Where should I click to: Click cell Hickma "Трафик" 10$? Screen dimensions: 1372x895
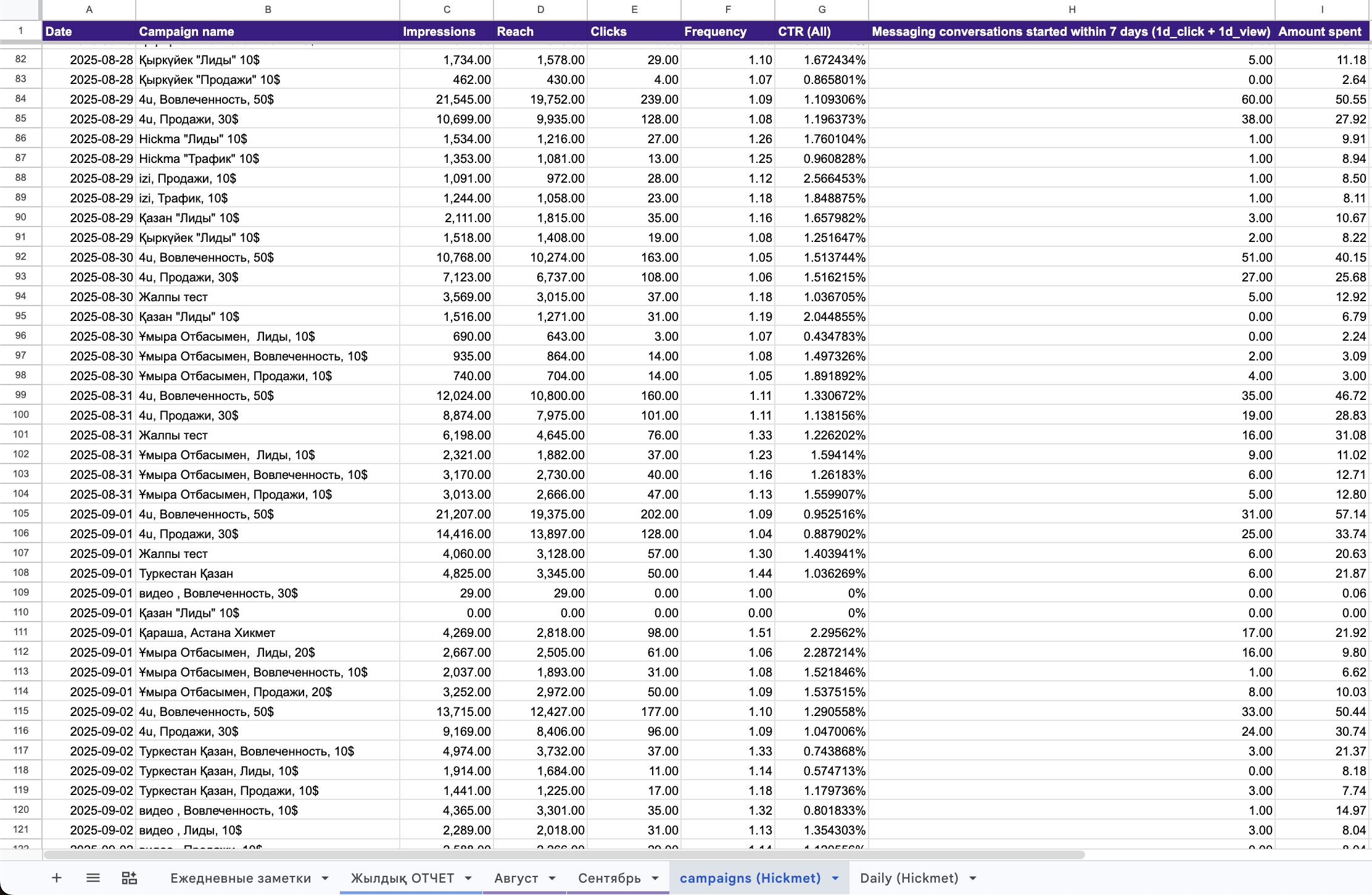[268, 159]
